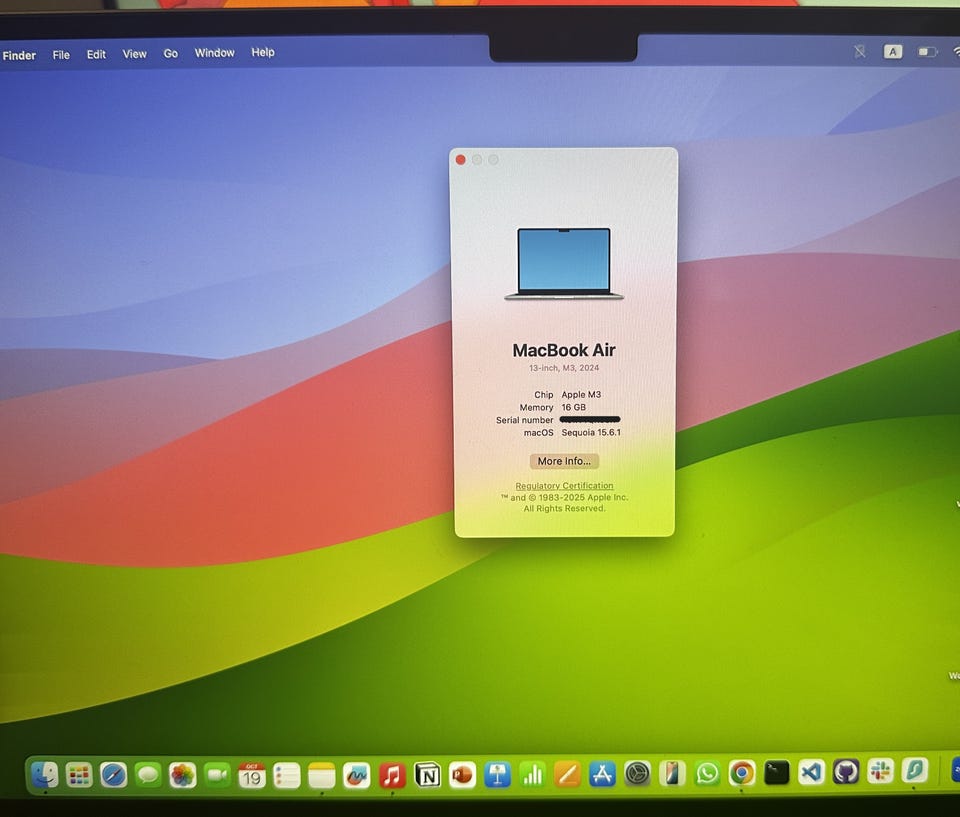The height and width of the screenshot is (817, 960).
Task: Open the Keynote app
Action: tap(498, 775)
